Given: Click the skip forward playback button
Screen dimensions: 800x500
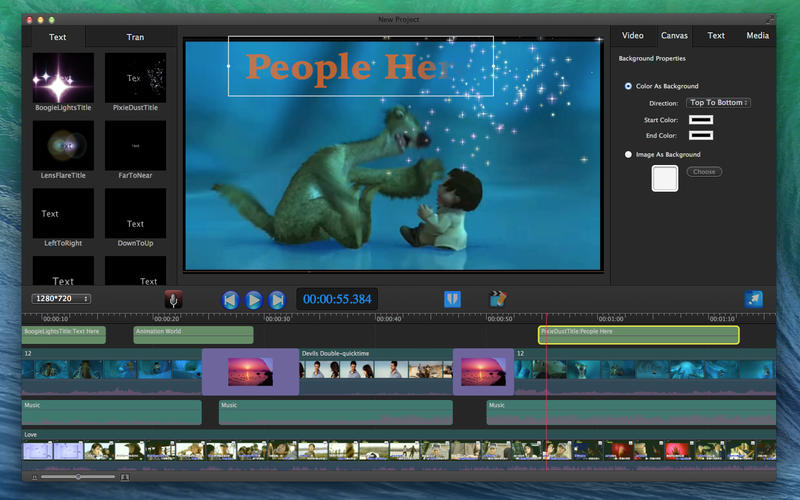Looking at the screenshot, I should click(x=278, y=299).
